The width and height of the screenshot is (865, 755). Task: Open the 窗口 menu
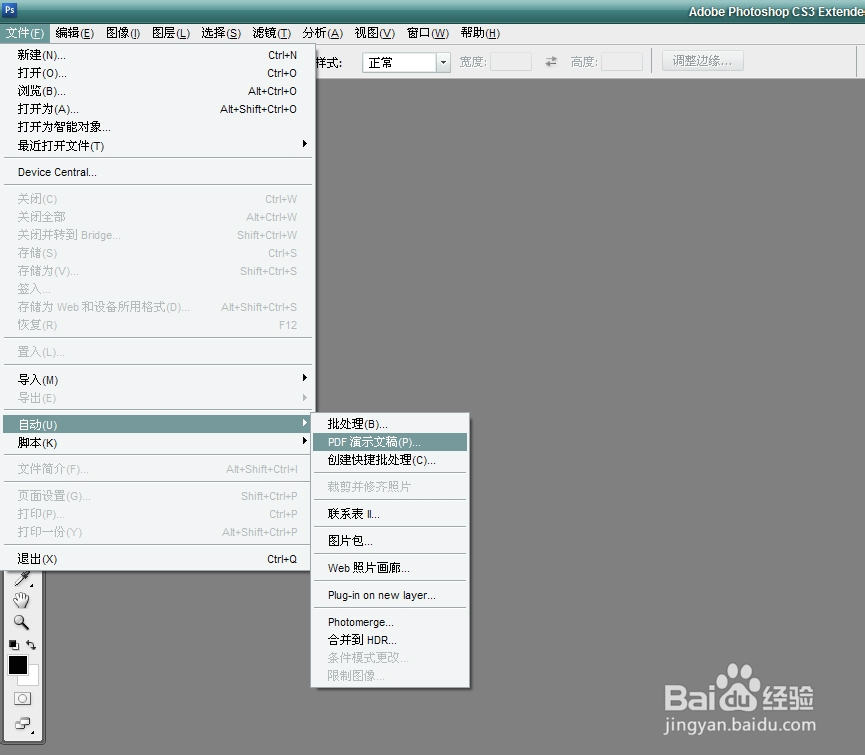point(427,33)
